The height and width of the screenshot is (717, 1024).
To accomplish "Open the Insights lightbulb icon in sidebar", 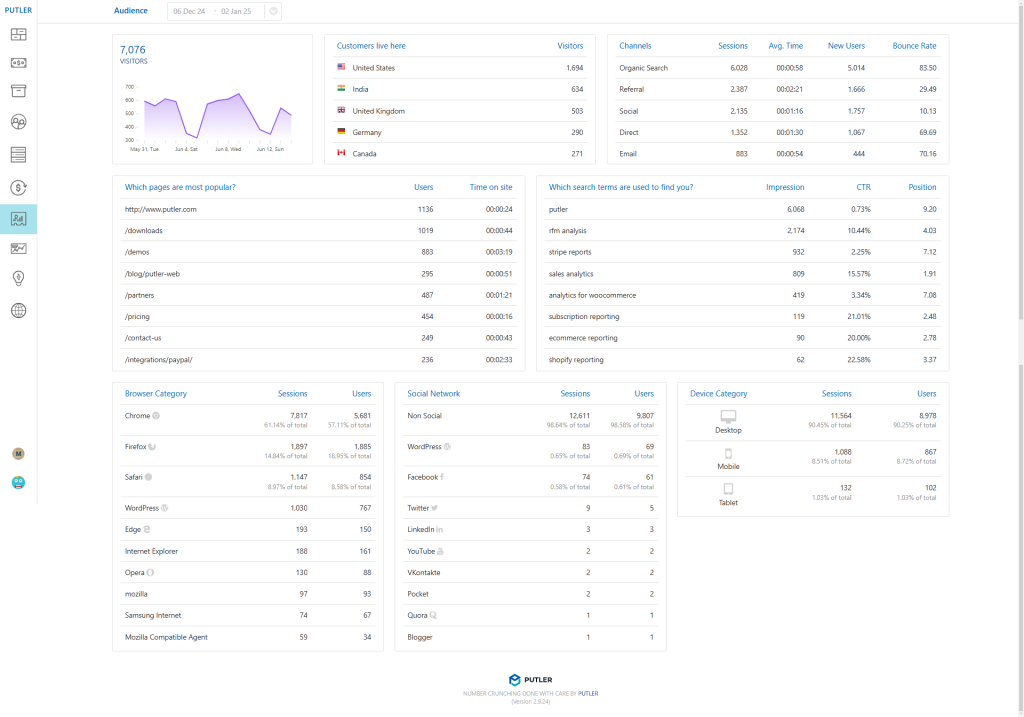I will tap(18, 278).
